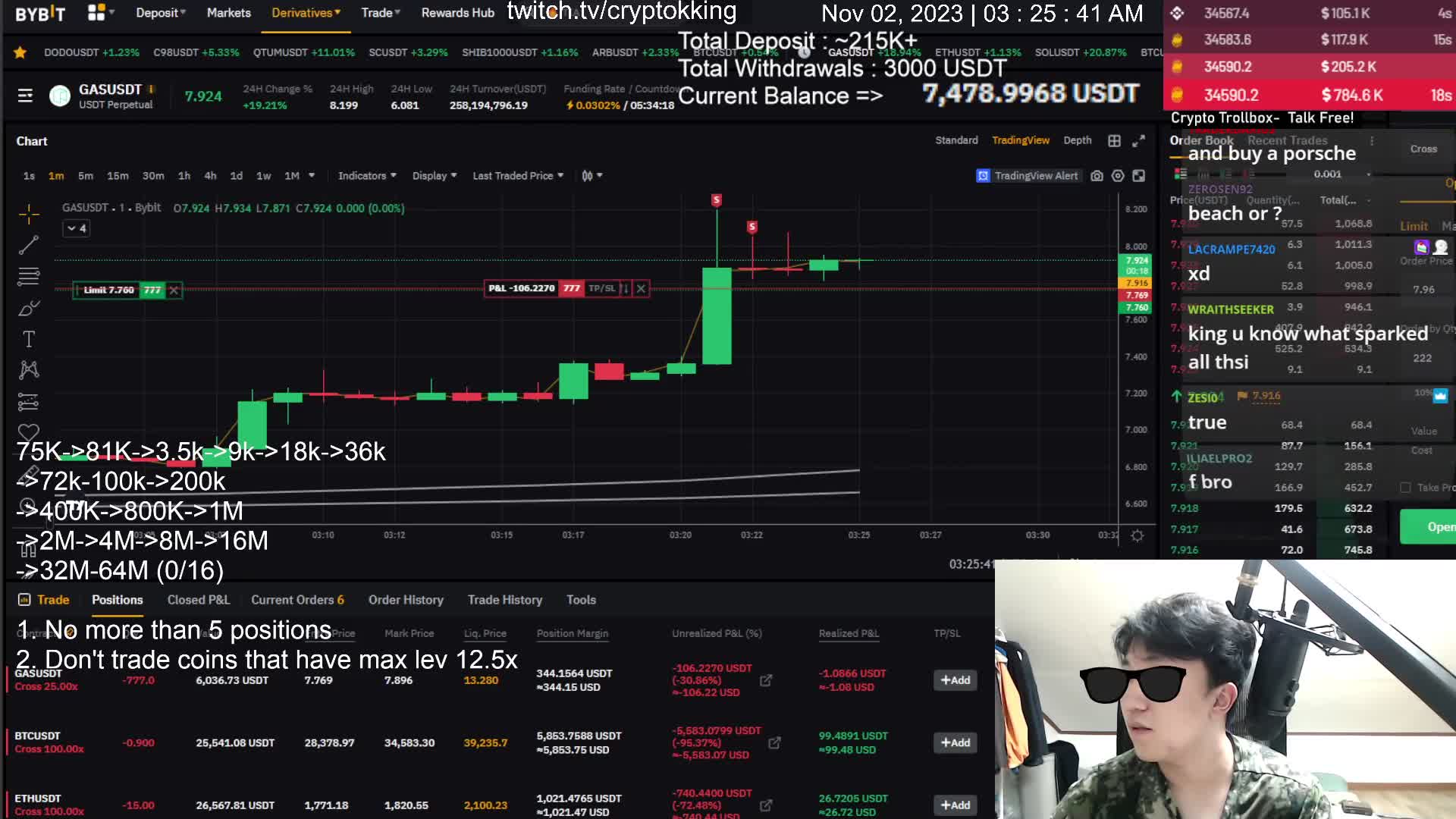Click the Trade panel icon label
Image resolution: width=1456 pixels, height=819 pixels.
coord(44,600)
